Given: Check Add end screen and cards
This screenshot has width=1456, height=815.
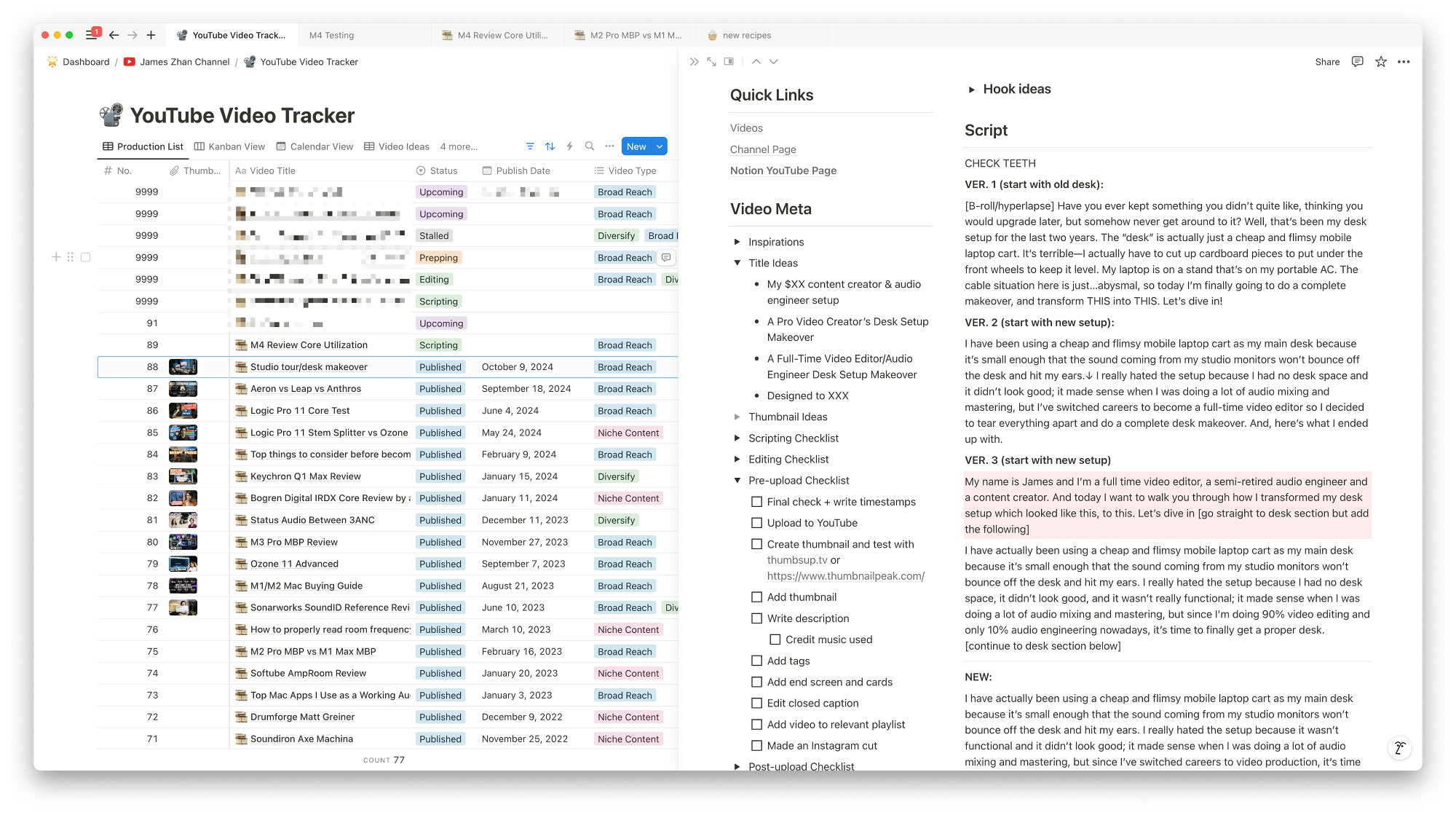Looking at the screenshot, I should 757,682.
